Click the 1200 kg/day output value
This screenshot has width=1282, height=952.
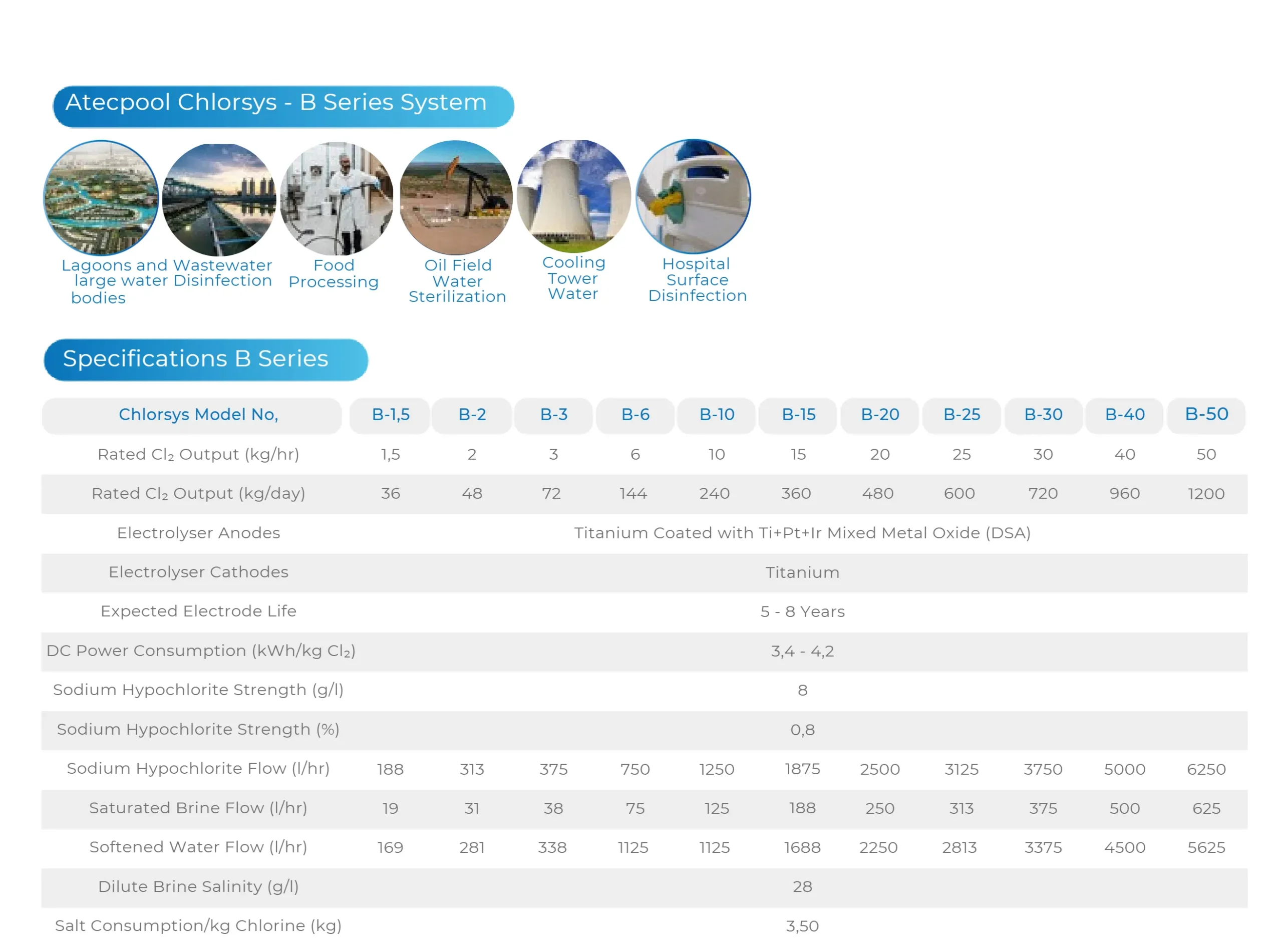click(x=1206, y=494)
